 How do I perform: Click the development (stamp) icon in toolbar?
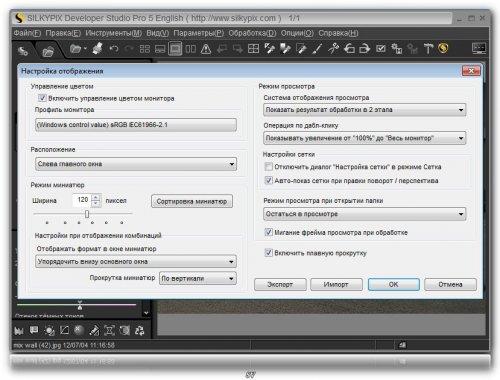coord(97,49)
